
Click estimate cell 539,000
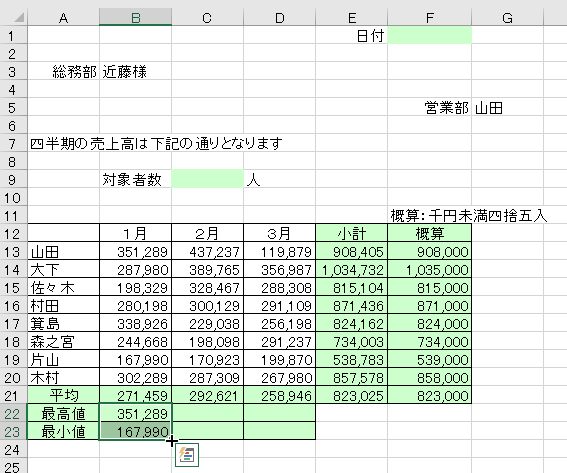click(x=430, y=359)
